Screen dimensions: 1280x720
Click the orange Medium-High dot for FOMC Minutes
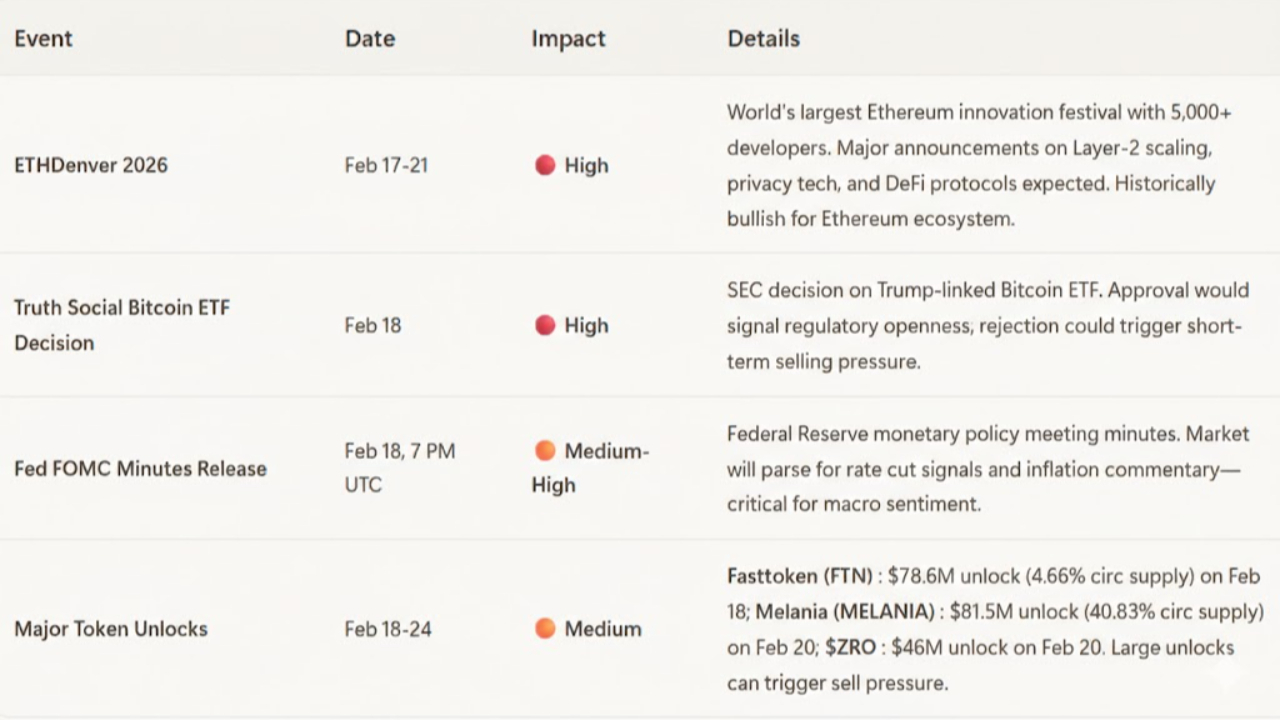tap(545, 451)
